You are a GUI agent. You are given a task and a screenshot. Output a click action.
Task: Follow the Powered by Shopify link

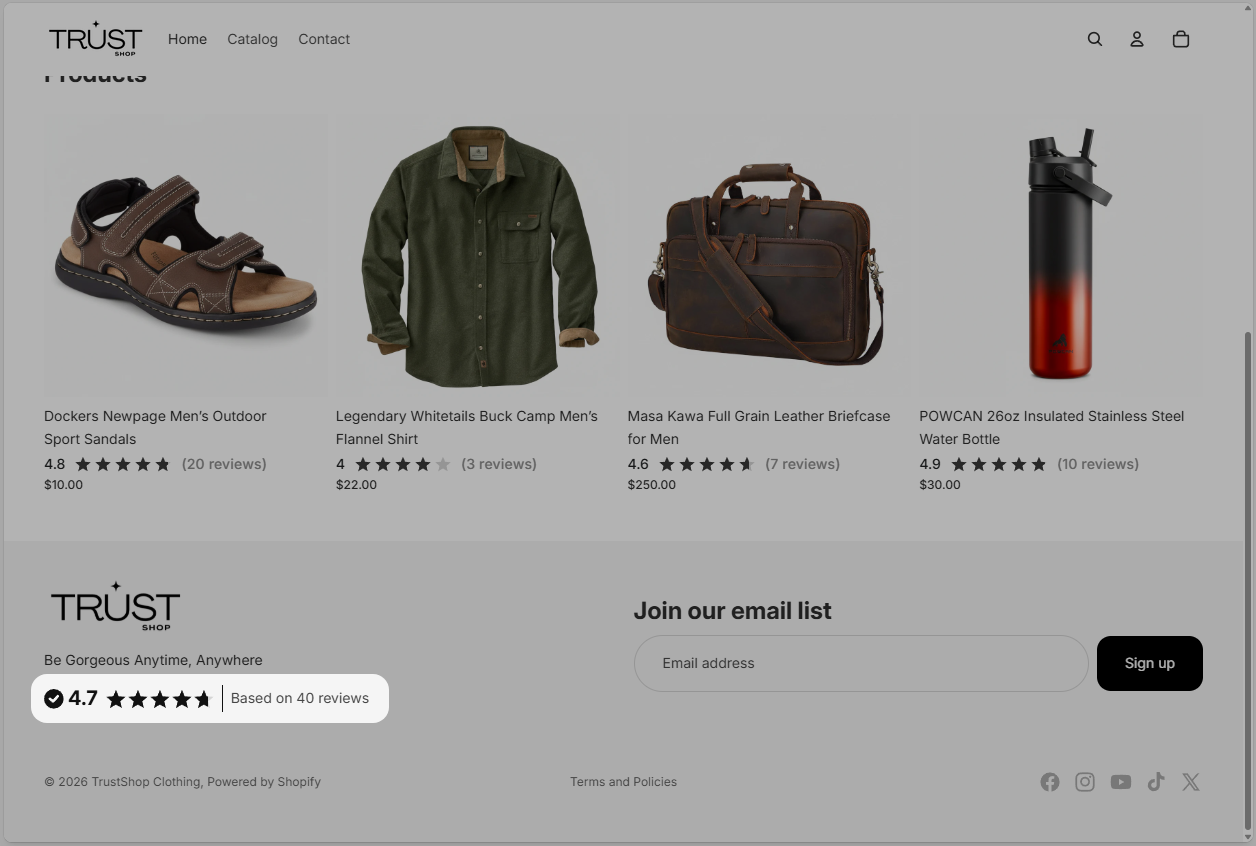coord(264,782)
